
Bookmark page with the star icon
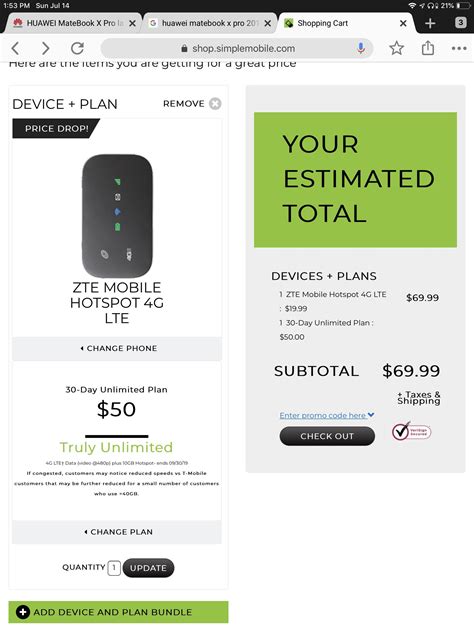click(x=397, y=48)
